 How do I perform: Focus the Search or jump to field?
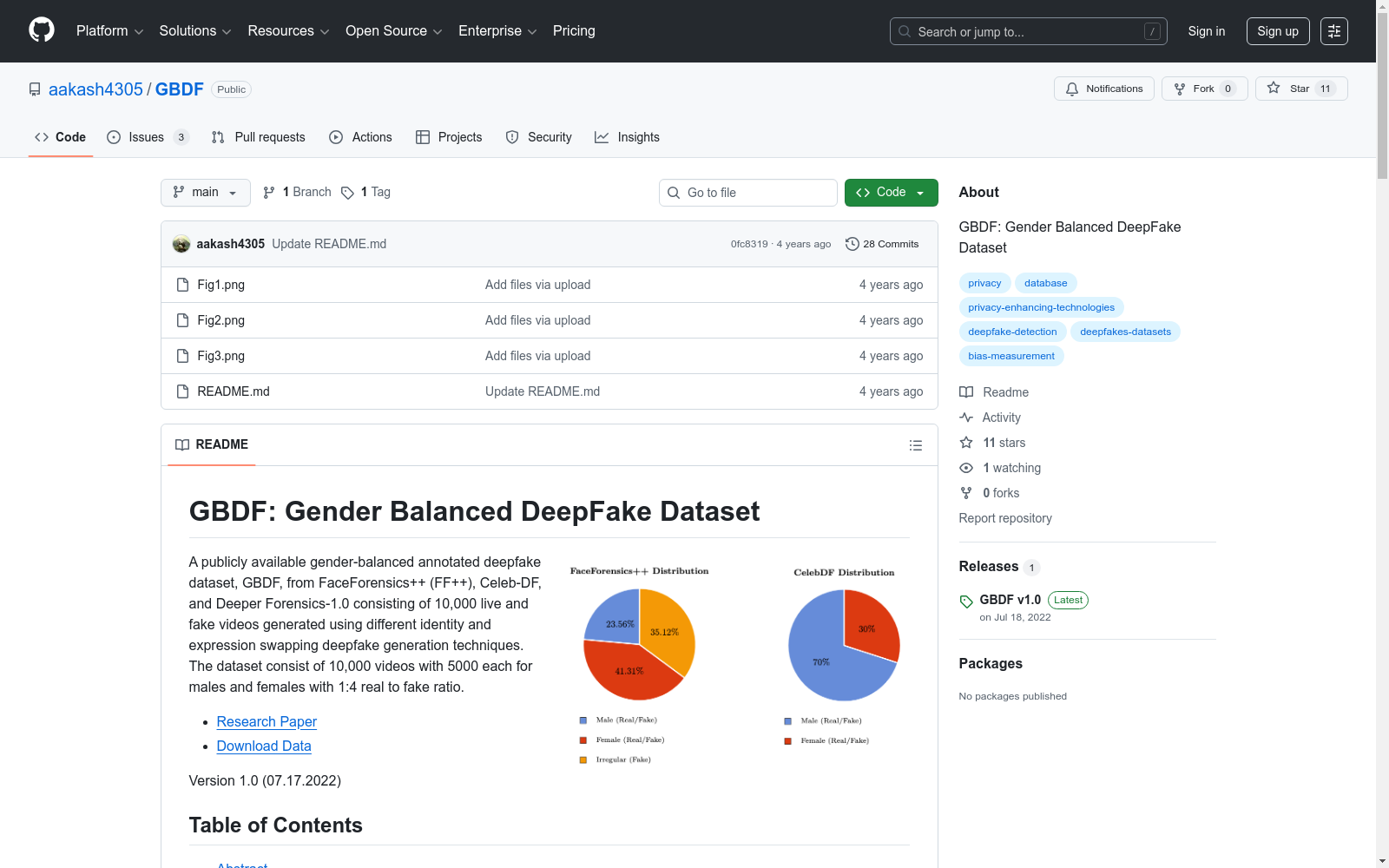click(x=1029, y=31)
